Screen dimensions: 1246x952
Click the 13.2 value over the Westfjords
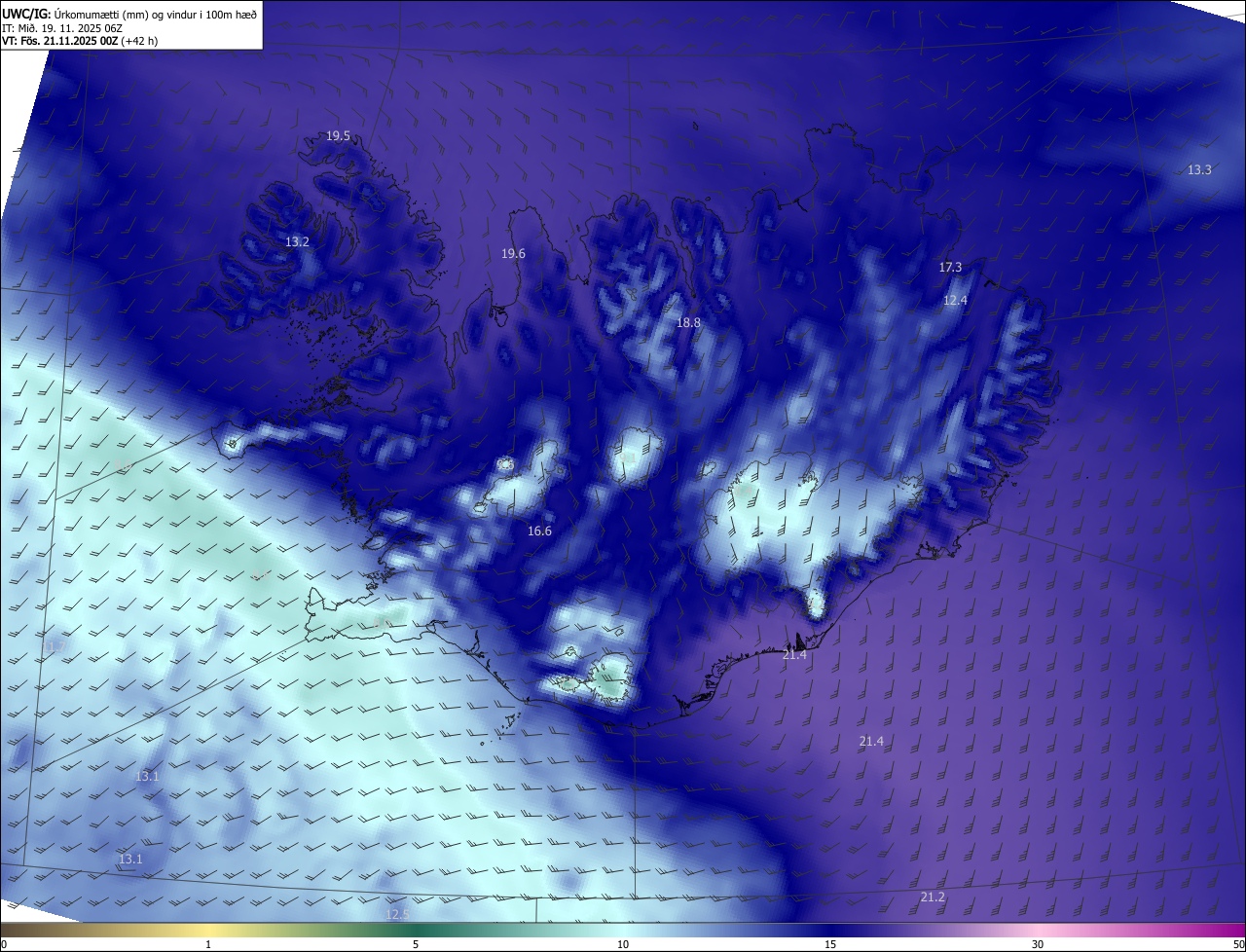[297, 241]
